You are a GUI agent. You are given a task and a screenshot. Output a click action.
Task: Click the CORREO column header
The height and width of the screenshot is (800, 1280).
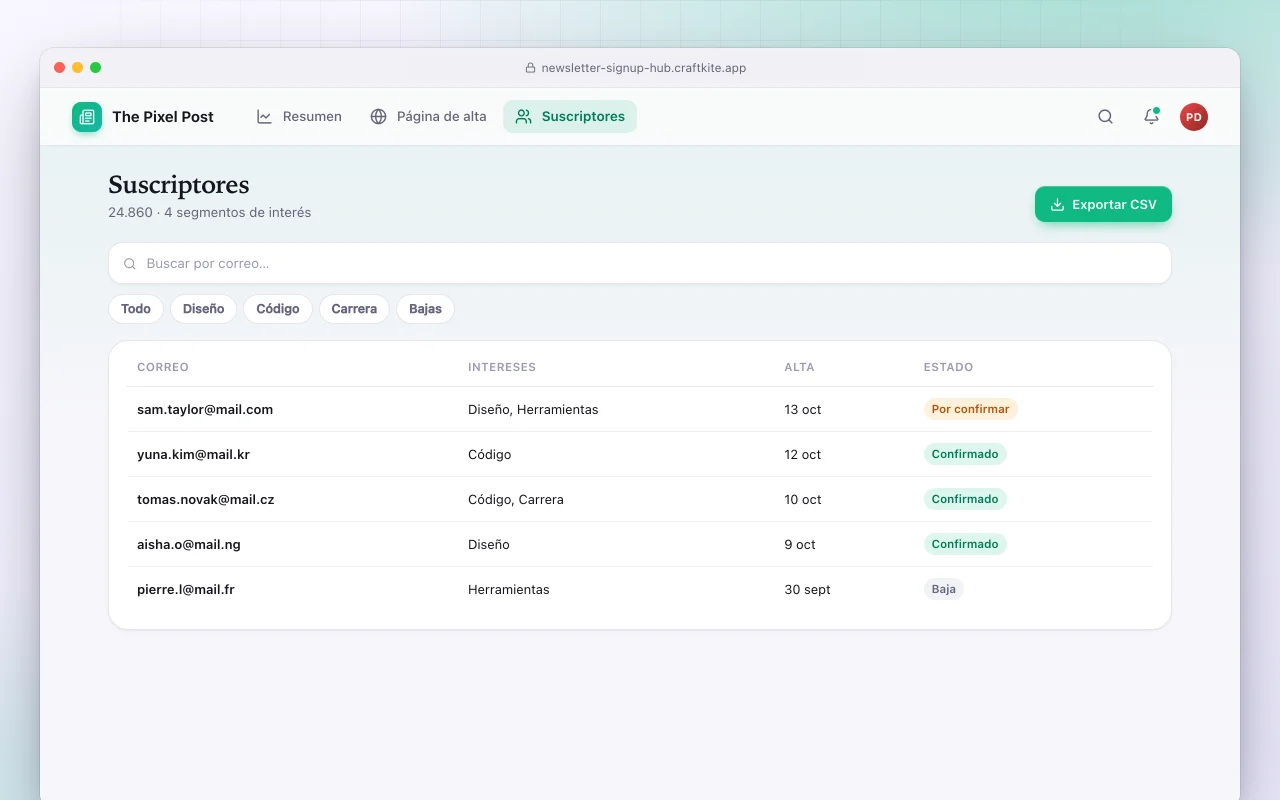click(x=163, y=367)
